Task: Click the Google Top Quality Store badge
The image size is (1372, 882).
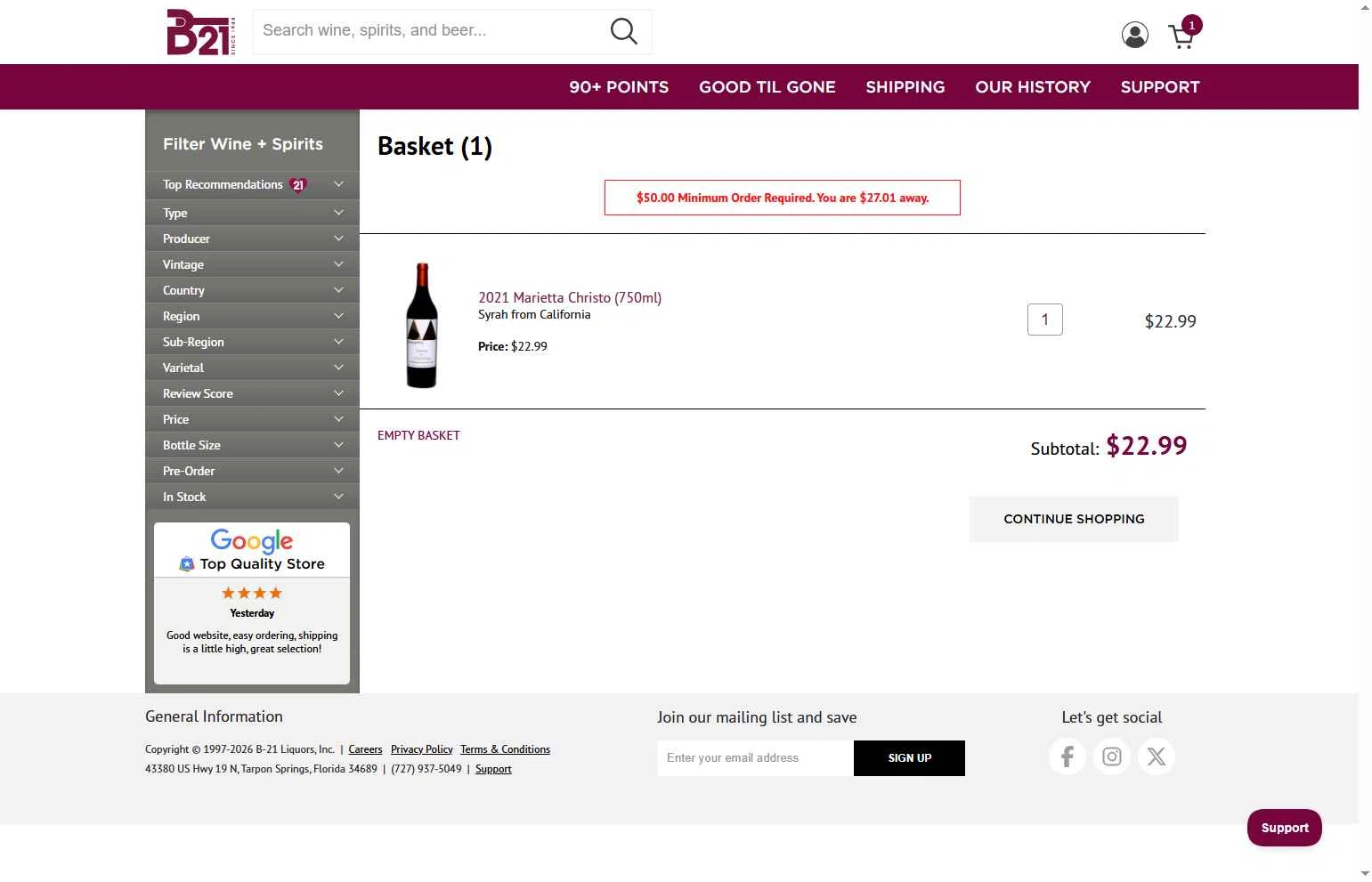Action: 252,550
